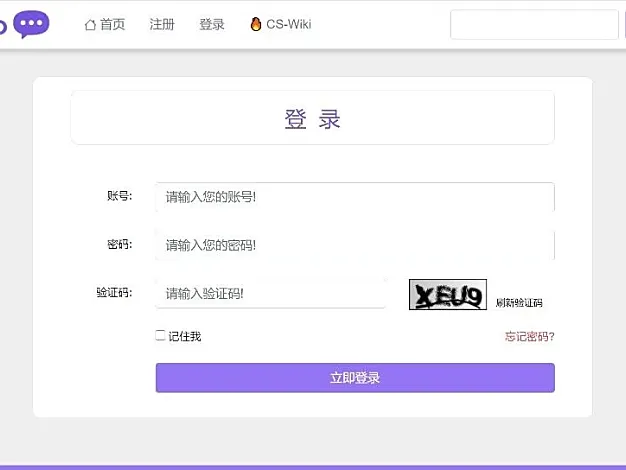
Task: Click the 密码 password input field
Action: pos(355,245)
